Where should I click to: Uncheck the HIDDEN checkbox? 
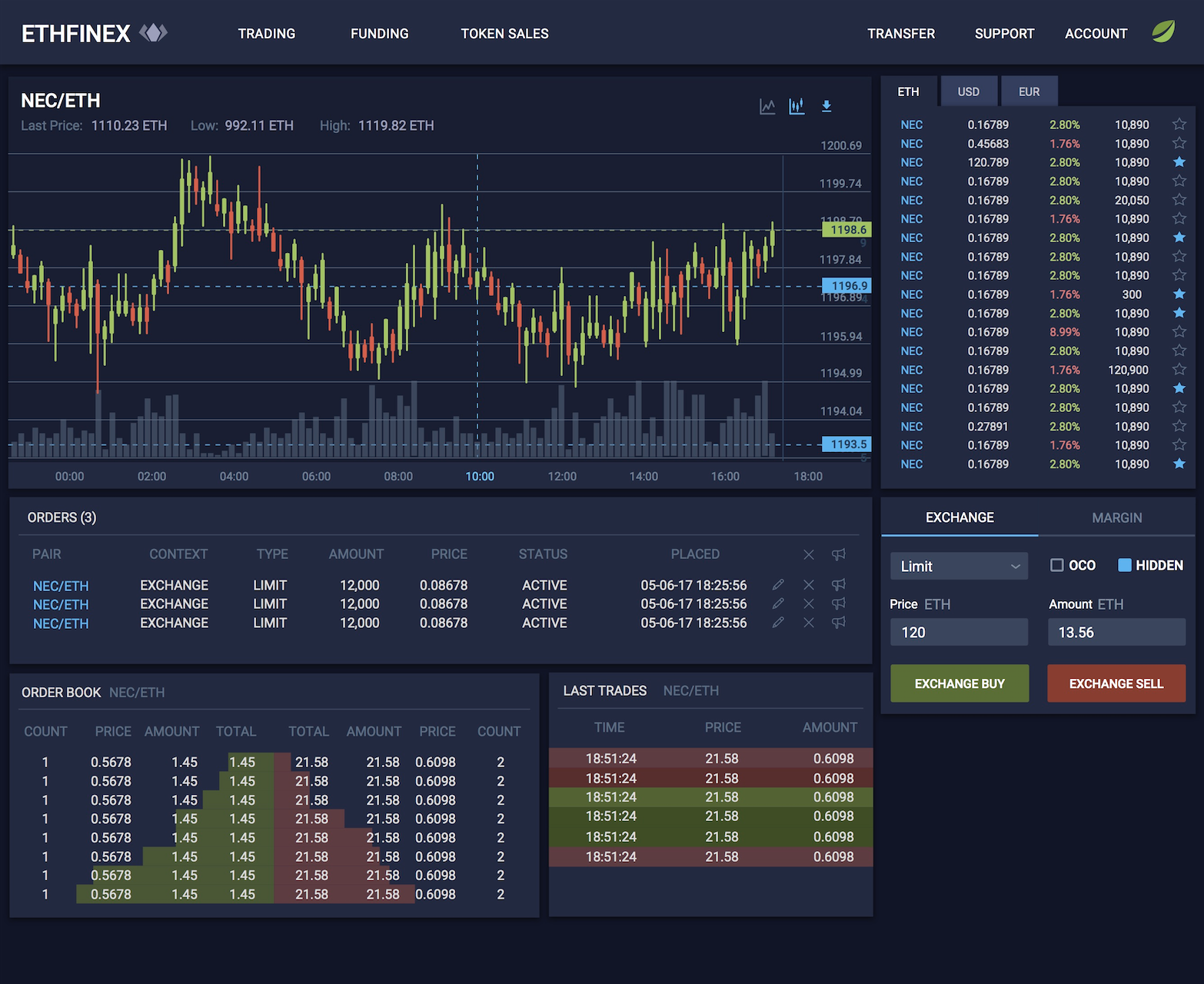pyautogui.click(x=1125, y=566)
